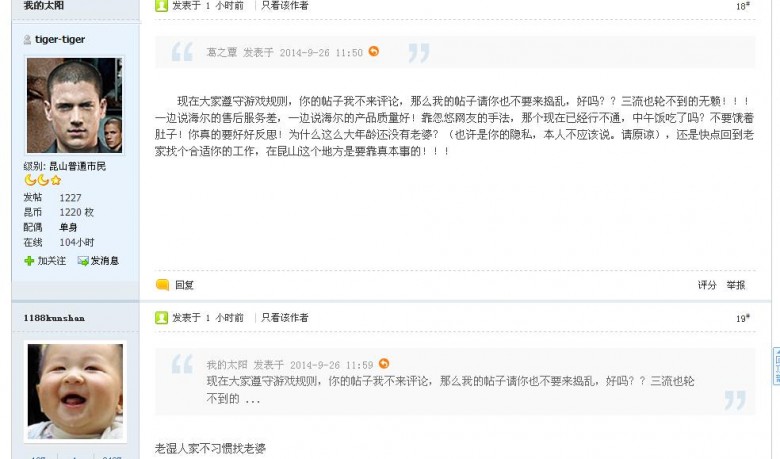The image size is (780, 459).
Task: Filter by 只看该作者 on post 18
Action: [285, 5]
